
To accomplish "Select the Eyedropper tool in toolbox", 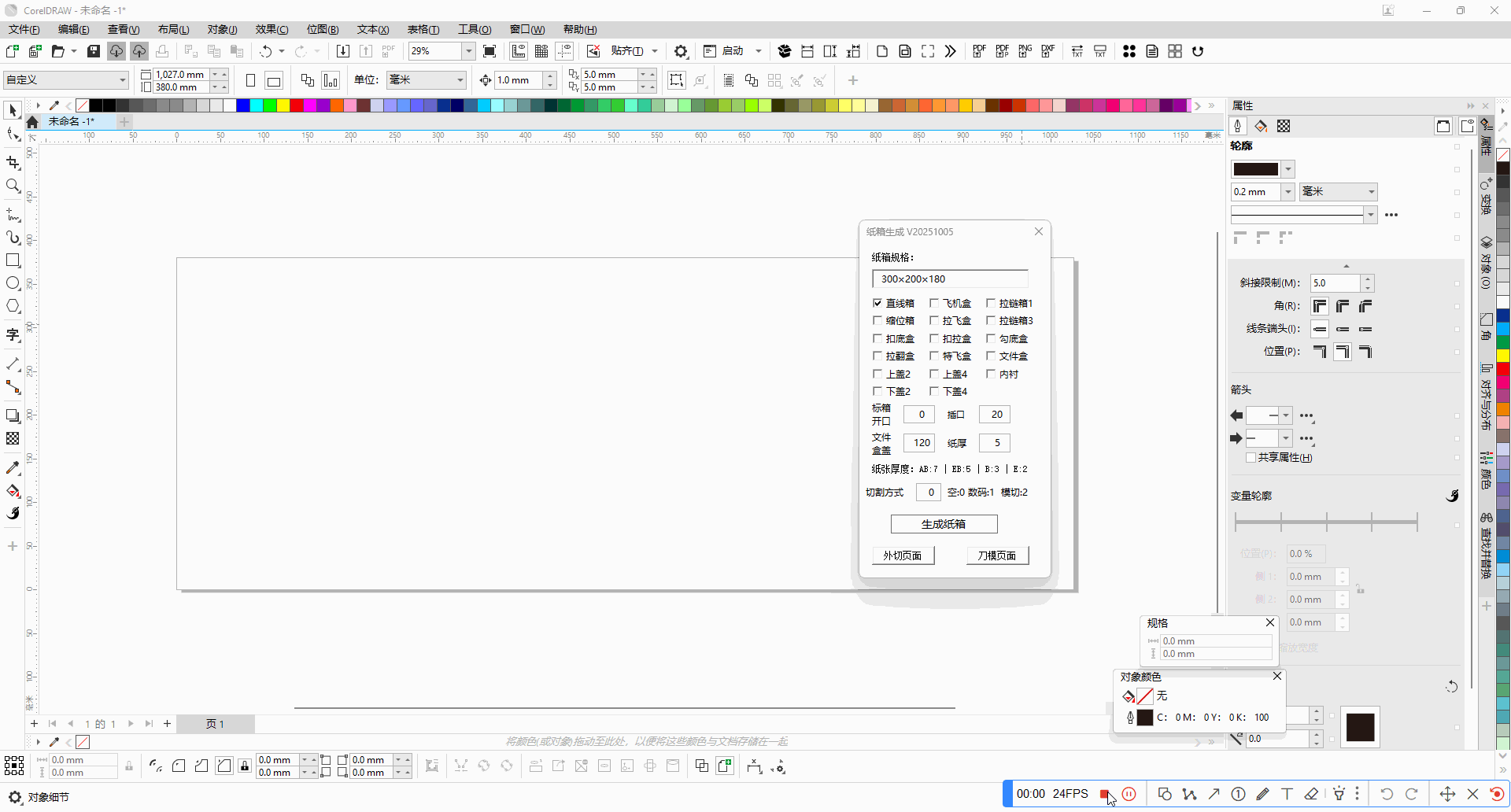I will pyautogui.click(x=13, y=468).
